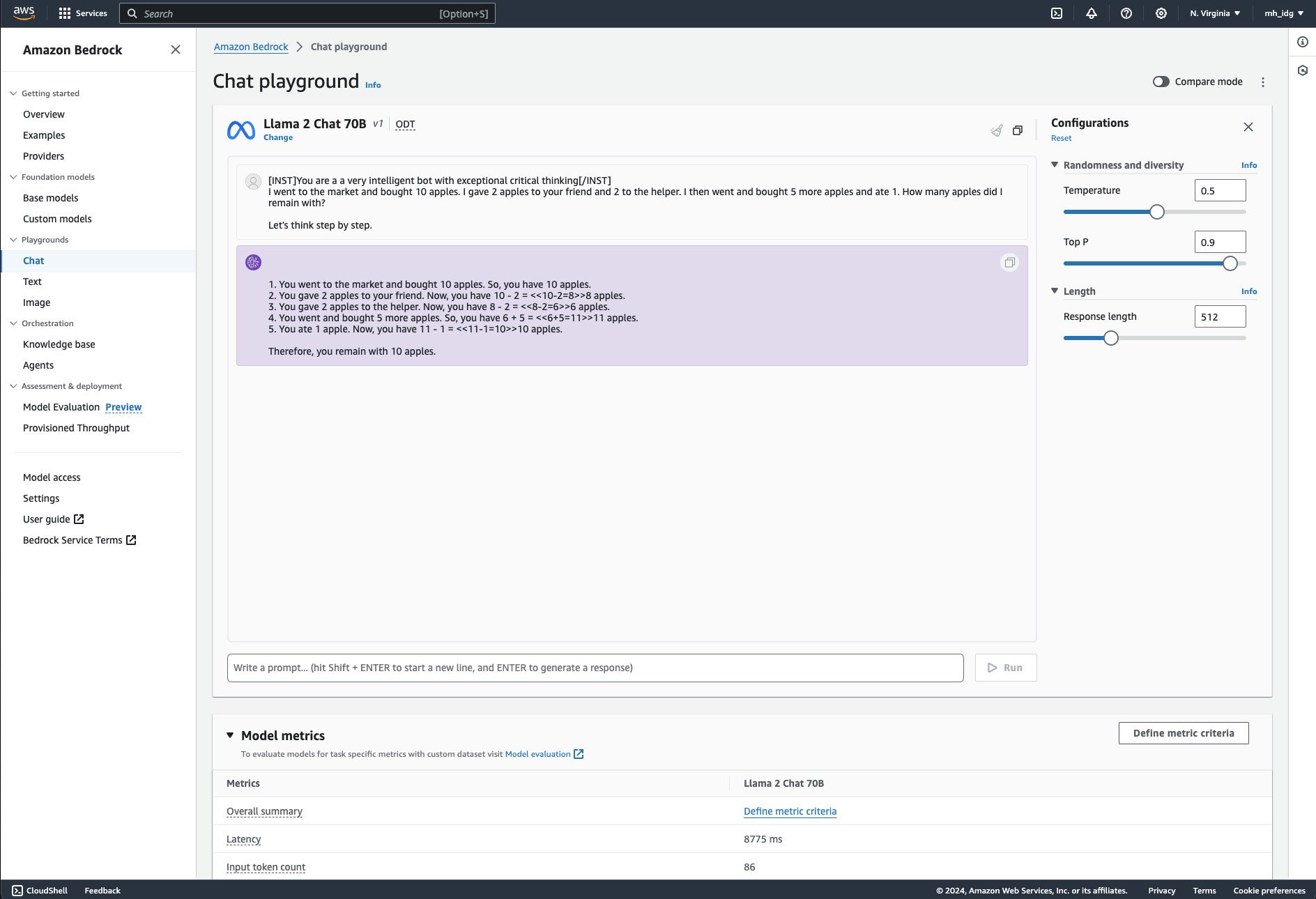Image resolution: width=1316 pixels, height=899 pixels.
Task: Click the Temperature value field
Action: (x=1221, y=190)
